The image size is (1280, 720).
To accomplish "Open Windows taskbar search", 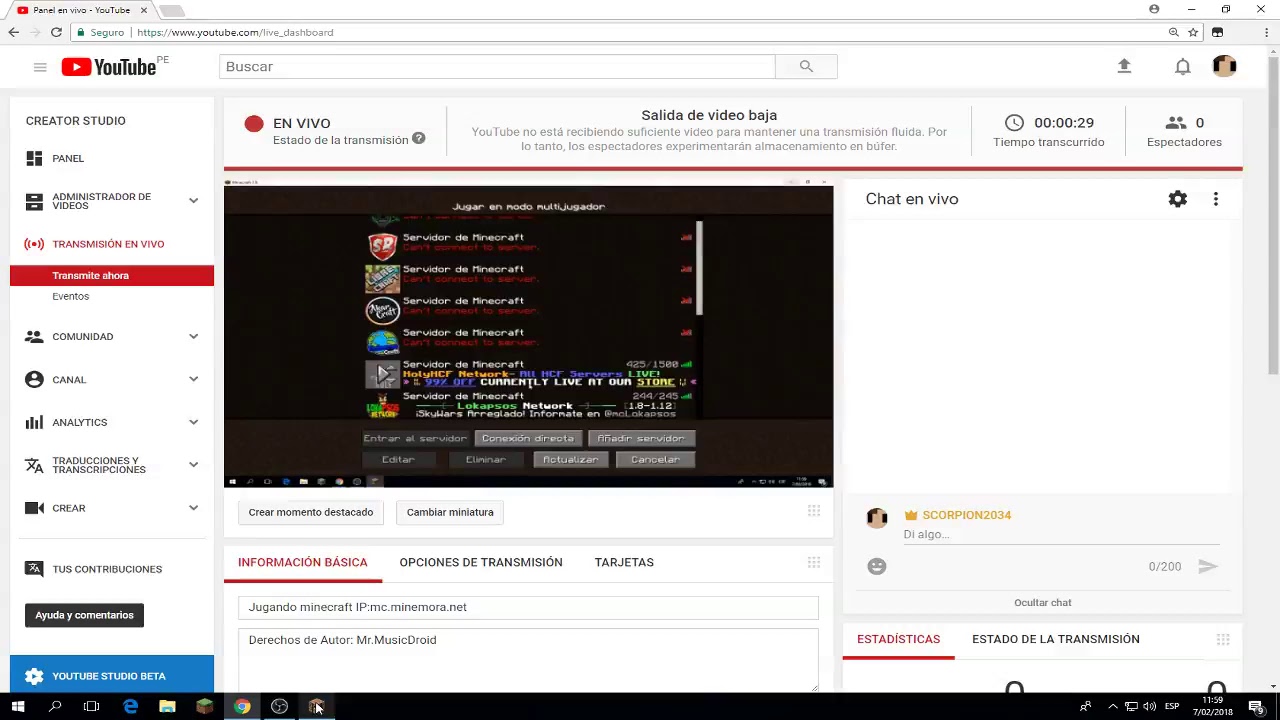I will [55, 707].
